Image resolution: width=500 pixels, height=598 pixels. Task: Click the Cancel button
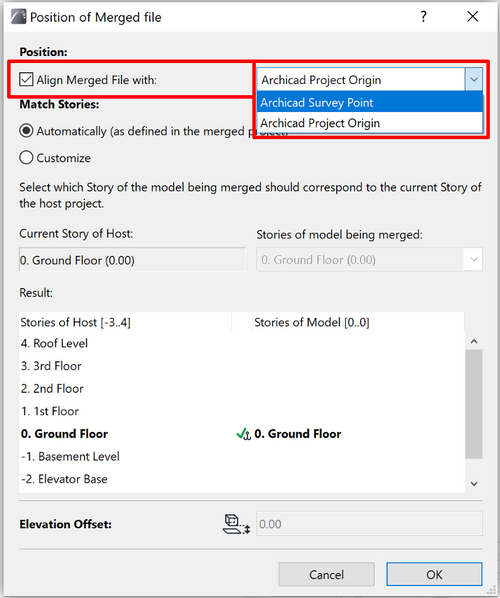tap(326, 574)
